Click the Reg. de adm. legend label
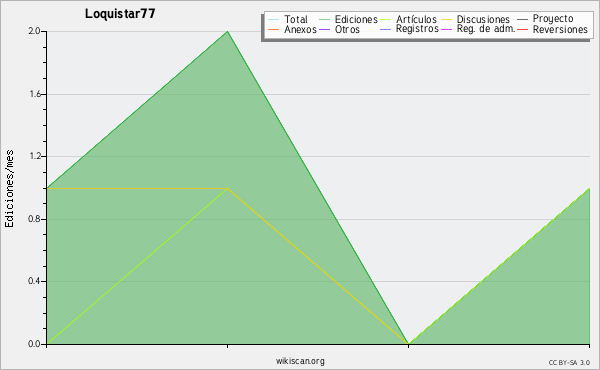The image size is (600, 370). (x=486, y=29)
